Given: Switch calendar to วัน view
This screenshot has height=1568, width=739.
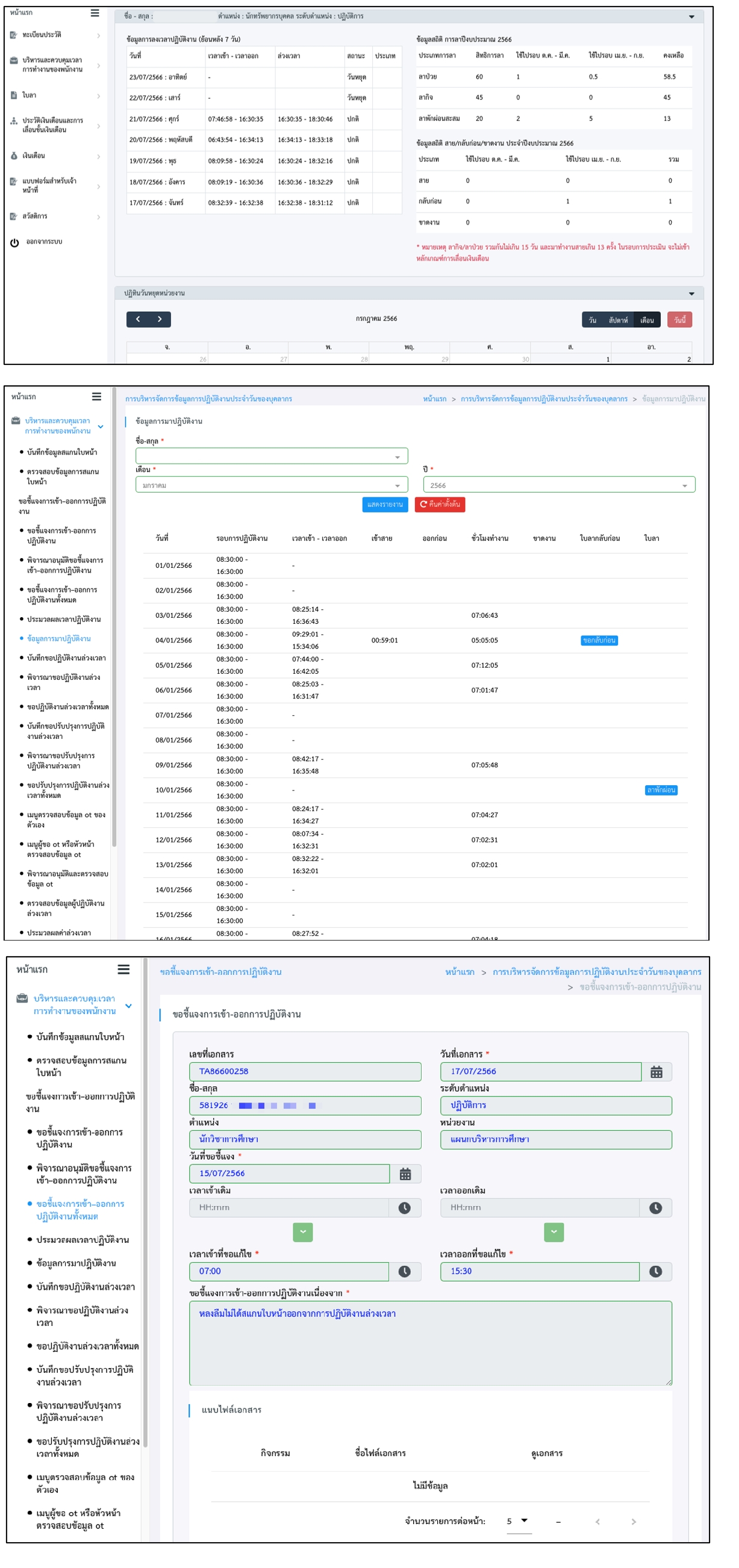Looking at the screenshot, I should click(x=592, y=320).
